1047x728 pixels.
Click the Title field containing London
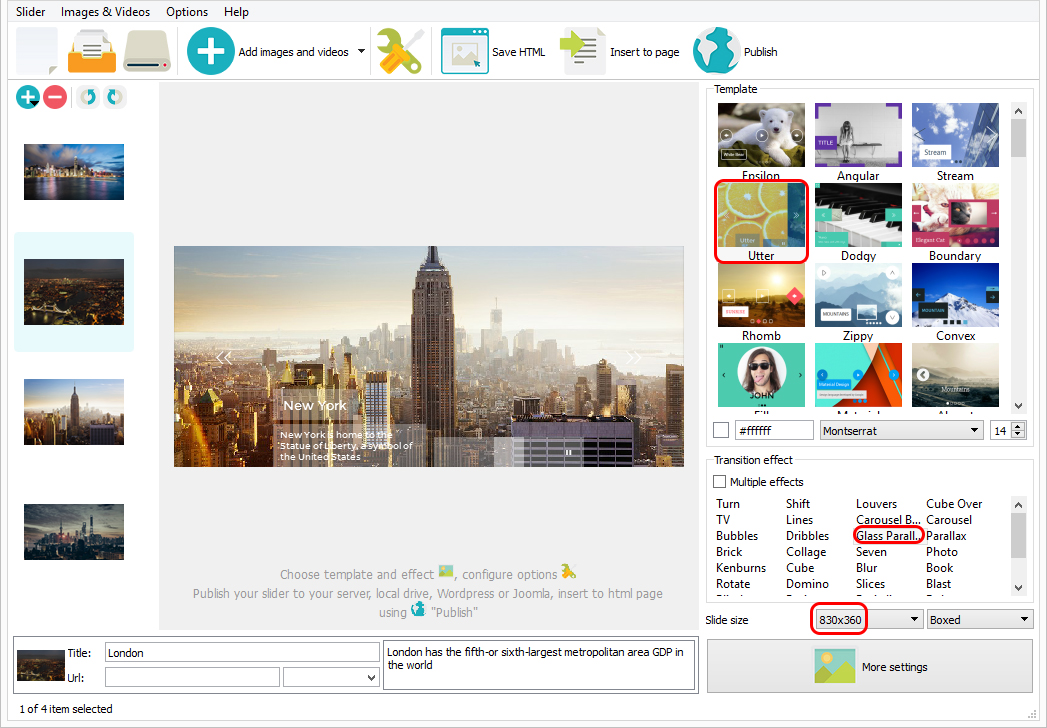tap(242, 653)
